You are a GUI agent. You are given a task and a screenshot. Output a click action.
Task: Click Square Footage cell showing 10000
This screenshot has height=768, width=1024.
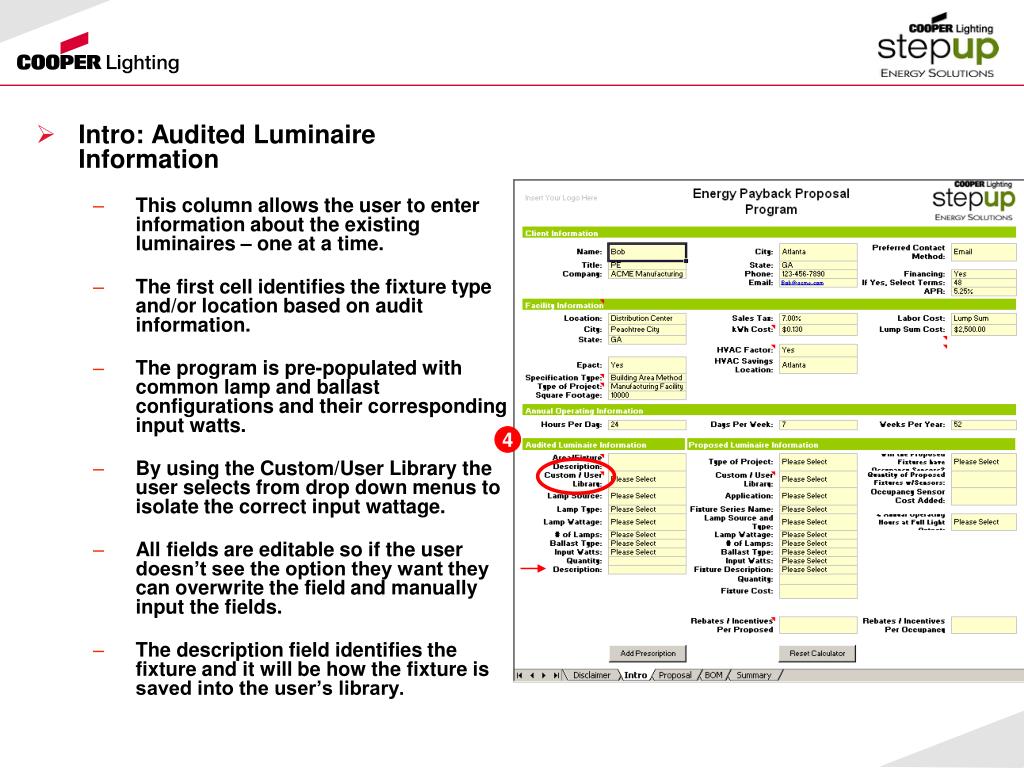[647, 395]
